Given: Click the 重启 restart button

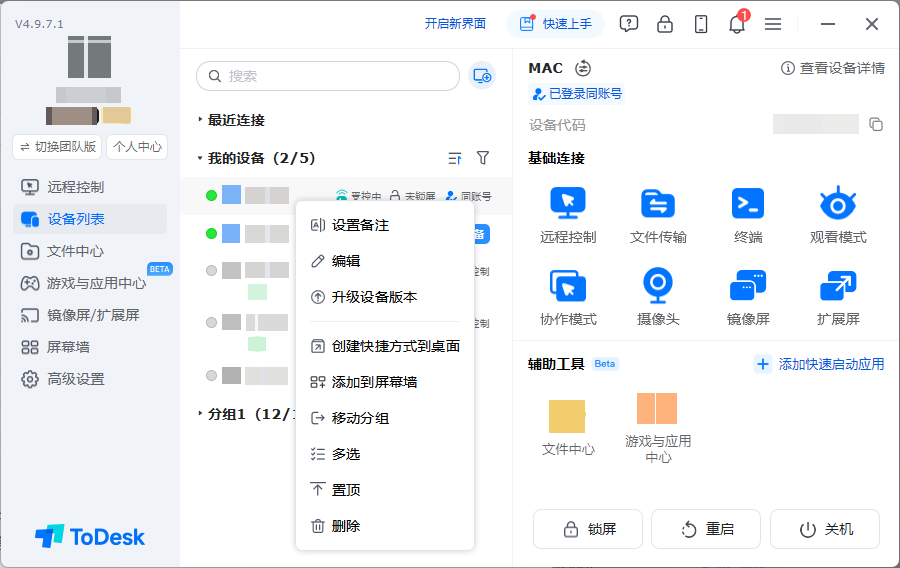Looking at the screenshot, I should coord(706,529).
